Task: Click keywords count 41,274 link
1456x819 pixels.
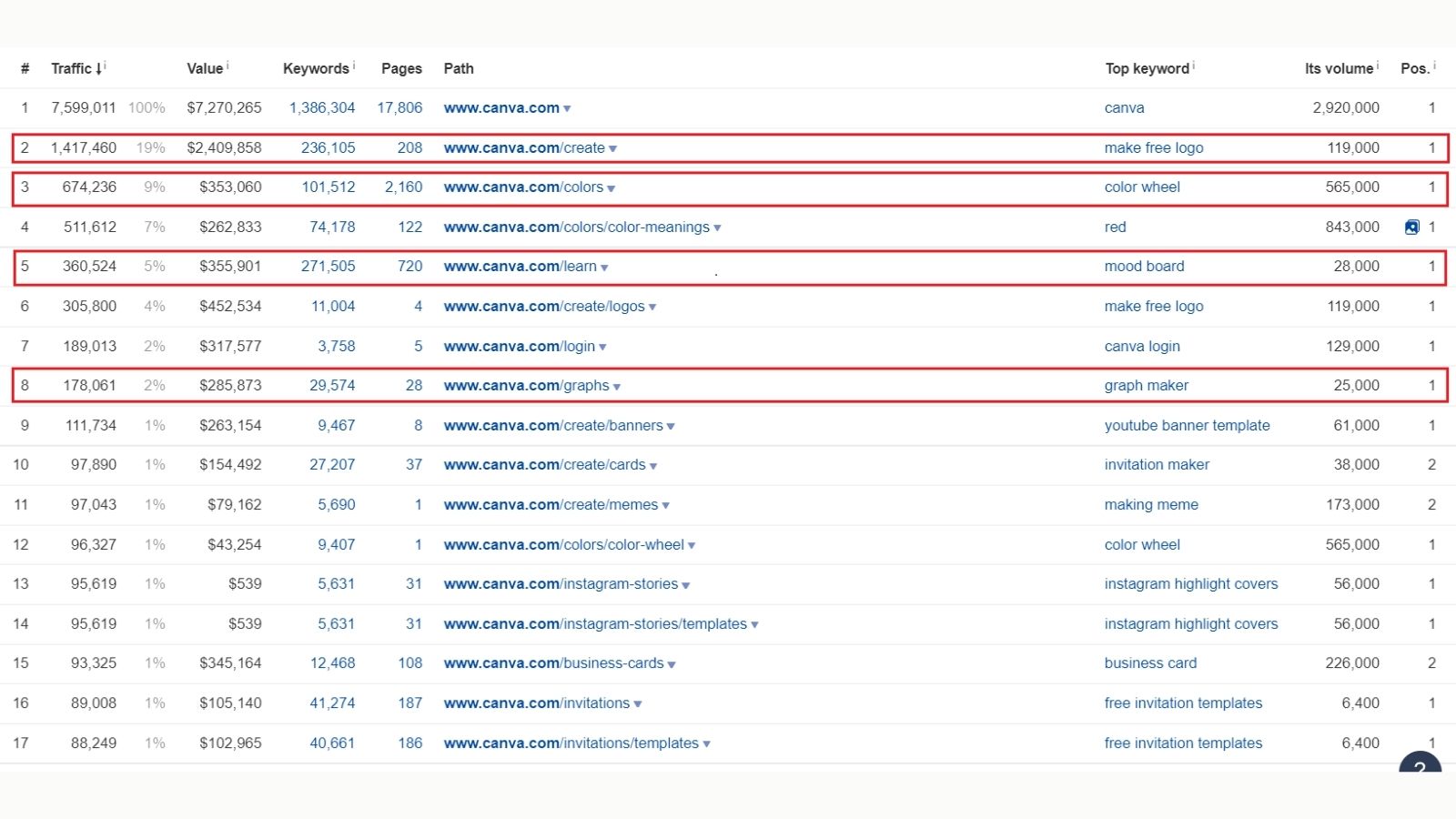Action: pyautogui.click(x=332, y=703)
